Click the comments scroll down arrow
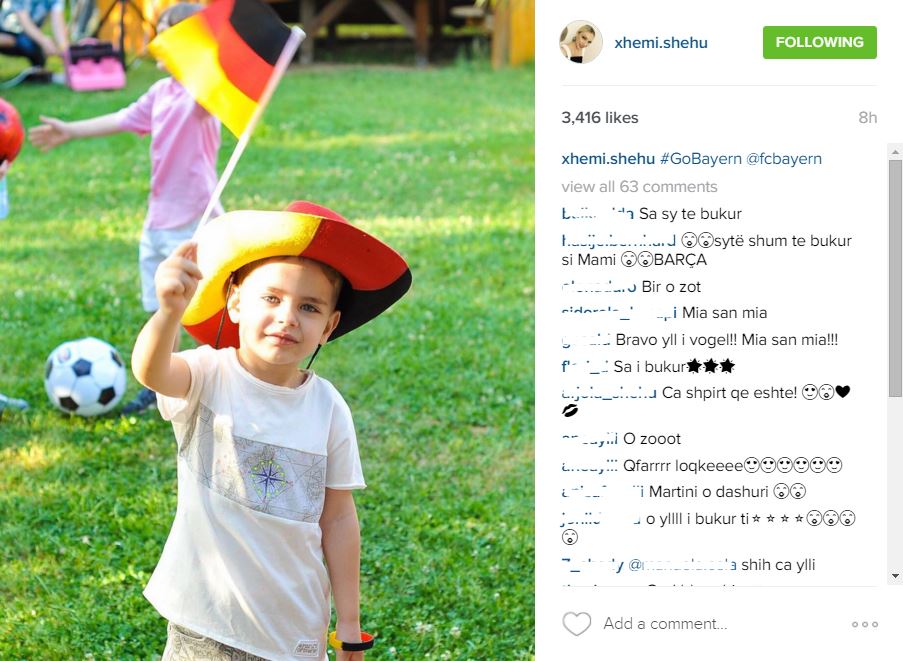903x661 pixels. pyautogui.click(x=895, y=575)
